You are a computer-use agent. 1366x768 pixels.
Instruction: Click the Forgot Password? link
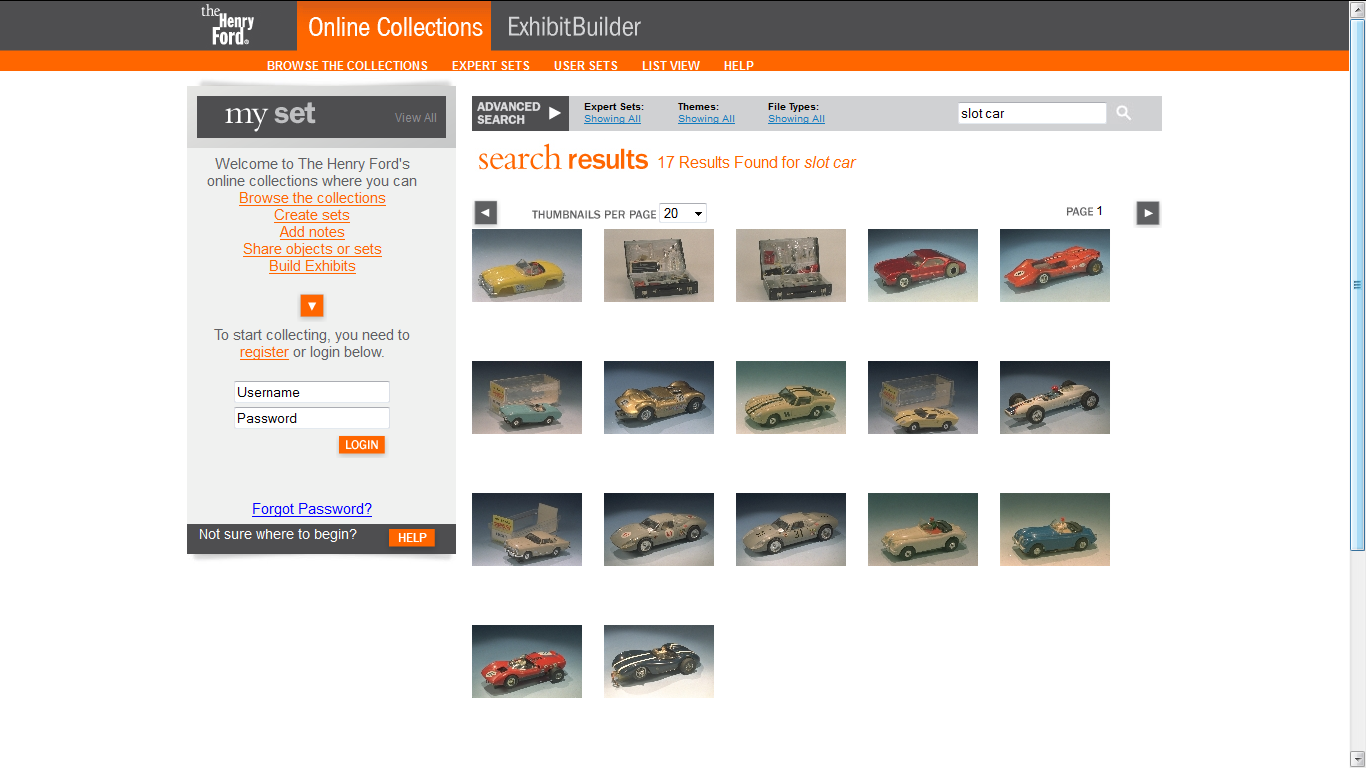pyautogui.click(x=312, y=509)
